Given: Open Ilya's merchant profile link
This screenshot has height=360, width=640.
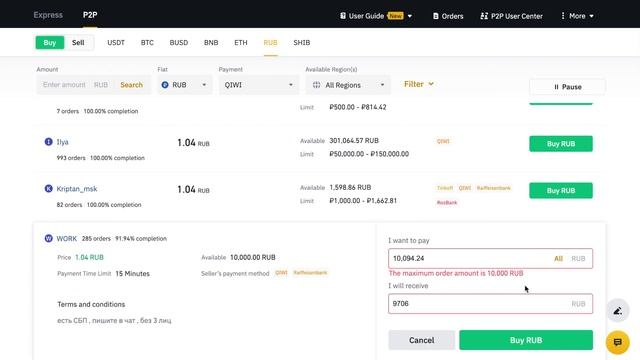Looking at the screenshot, I should point(62,142).
